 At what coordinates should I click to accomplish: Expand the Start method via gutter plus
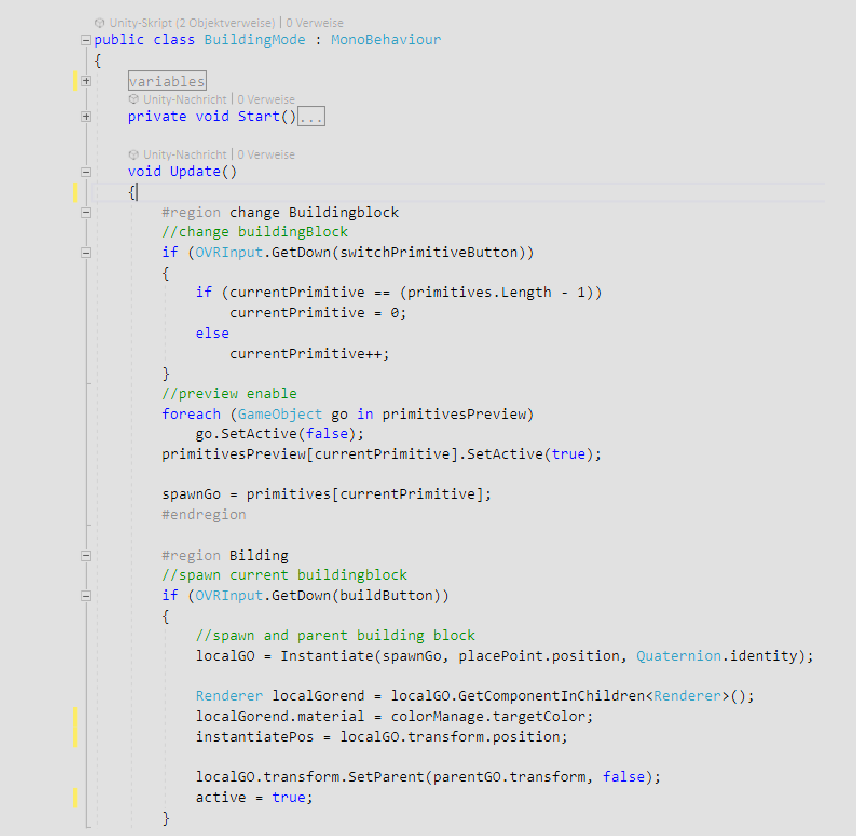(86, 117)
